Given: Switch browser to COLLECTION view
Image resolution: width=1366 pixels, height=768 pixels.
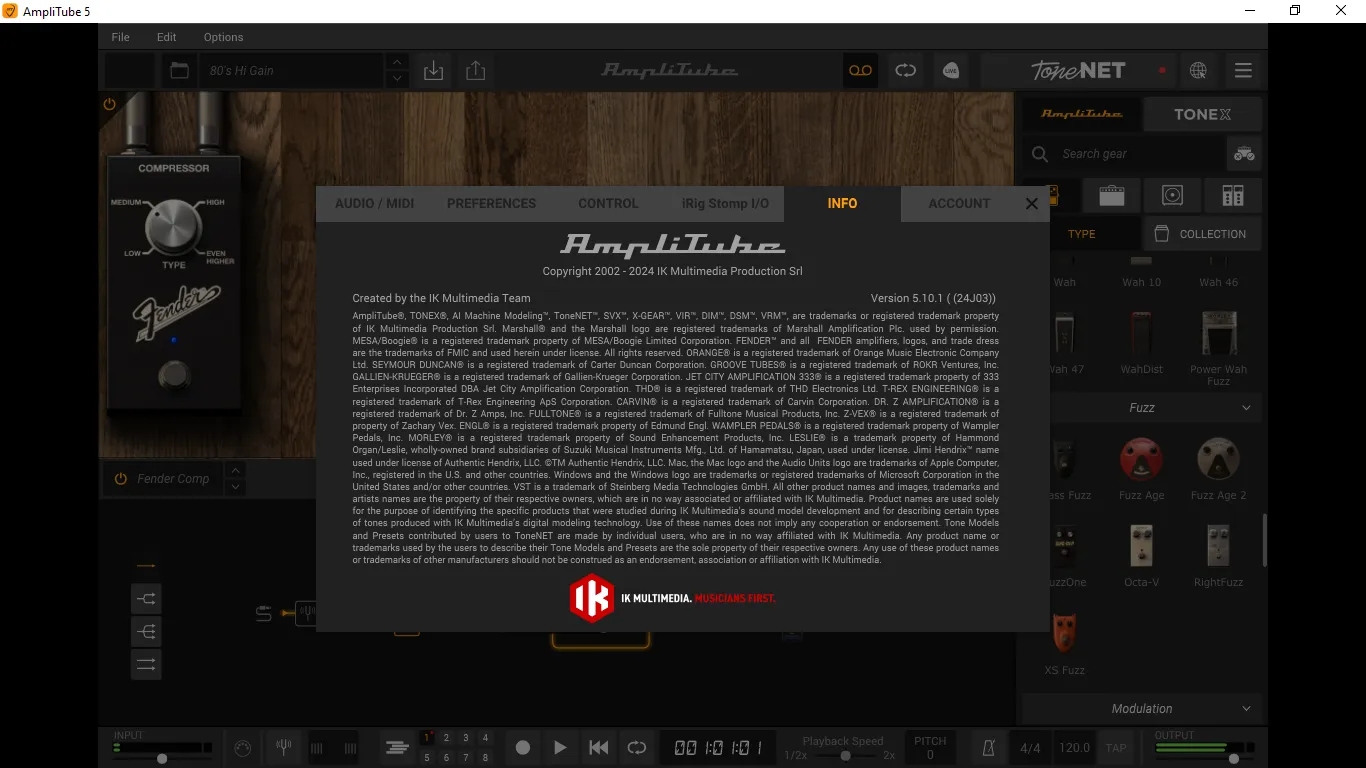Looking at the screenshot, I should pyautogui.click(x=1201, y=234).
